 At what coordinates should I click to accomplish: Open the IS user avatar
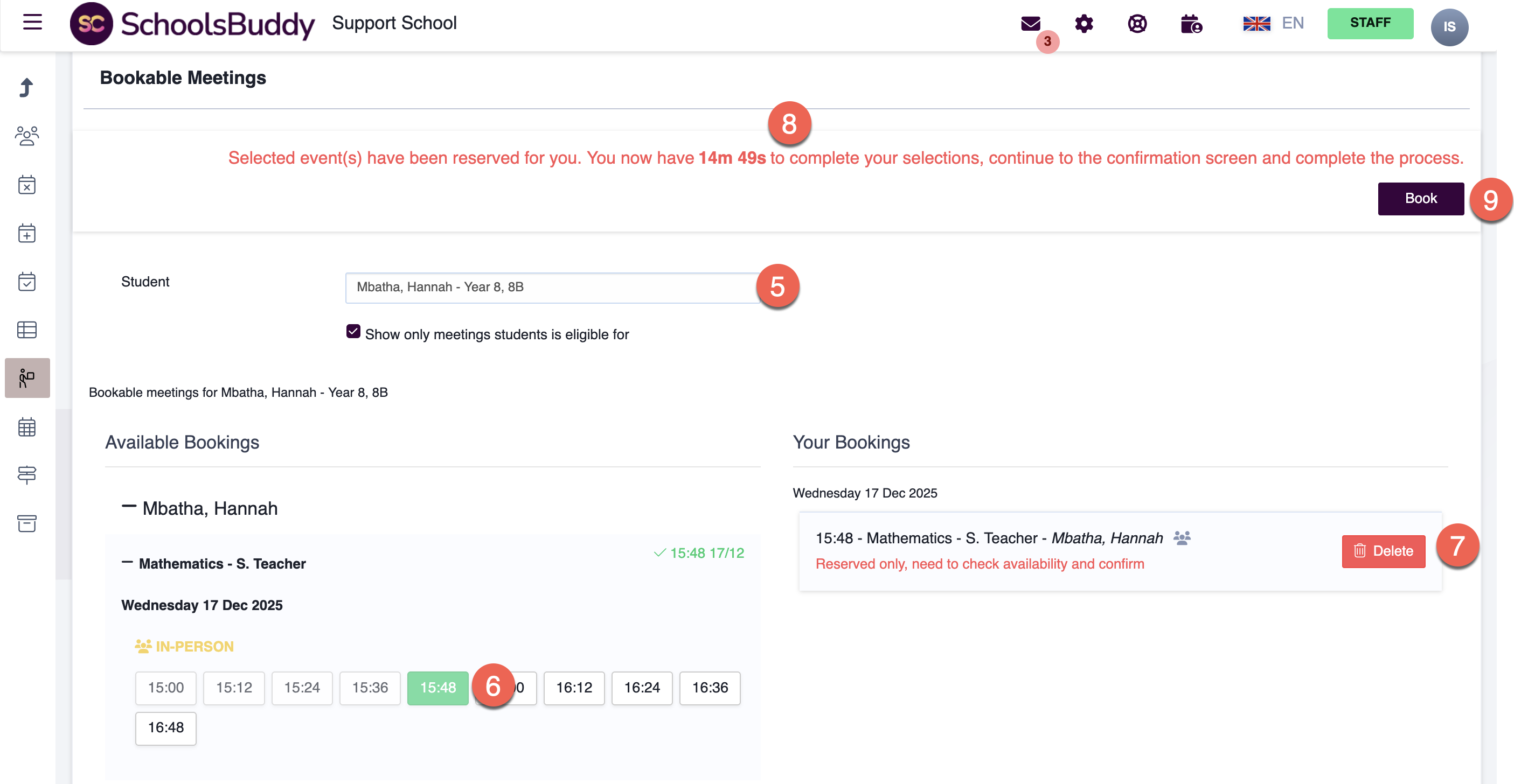tap(1449, 26)
